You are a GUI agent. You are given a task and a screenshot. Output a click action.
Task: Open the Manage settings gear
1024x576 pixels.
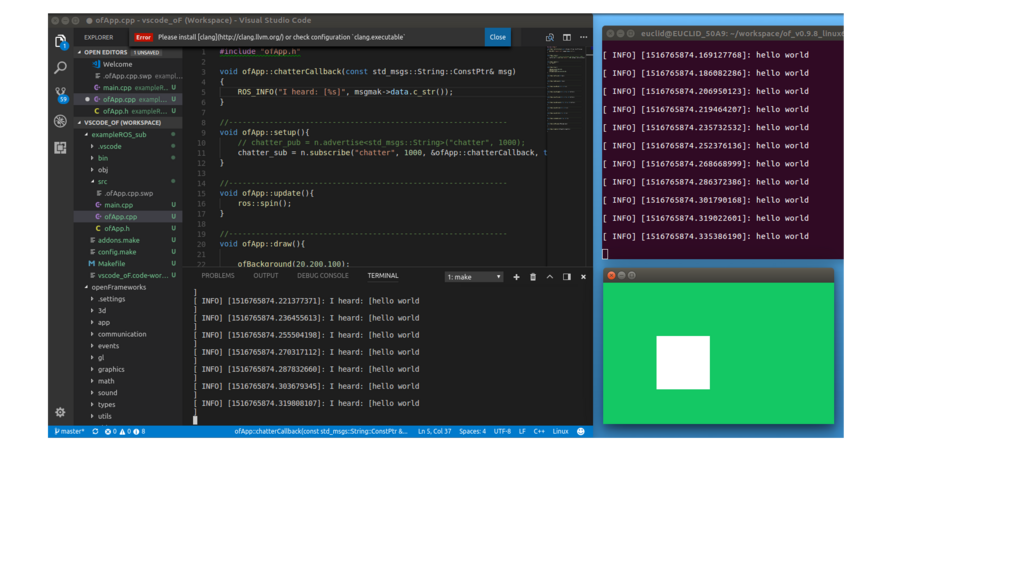(x=60, y=412)
